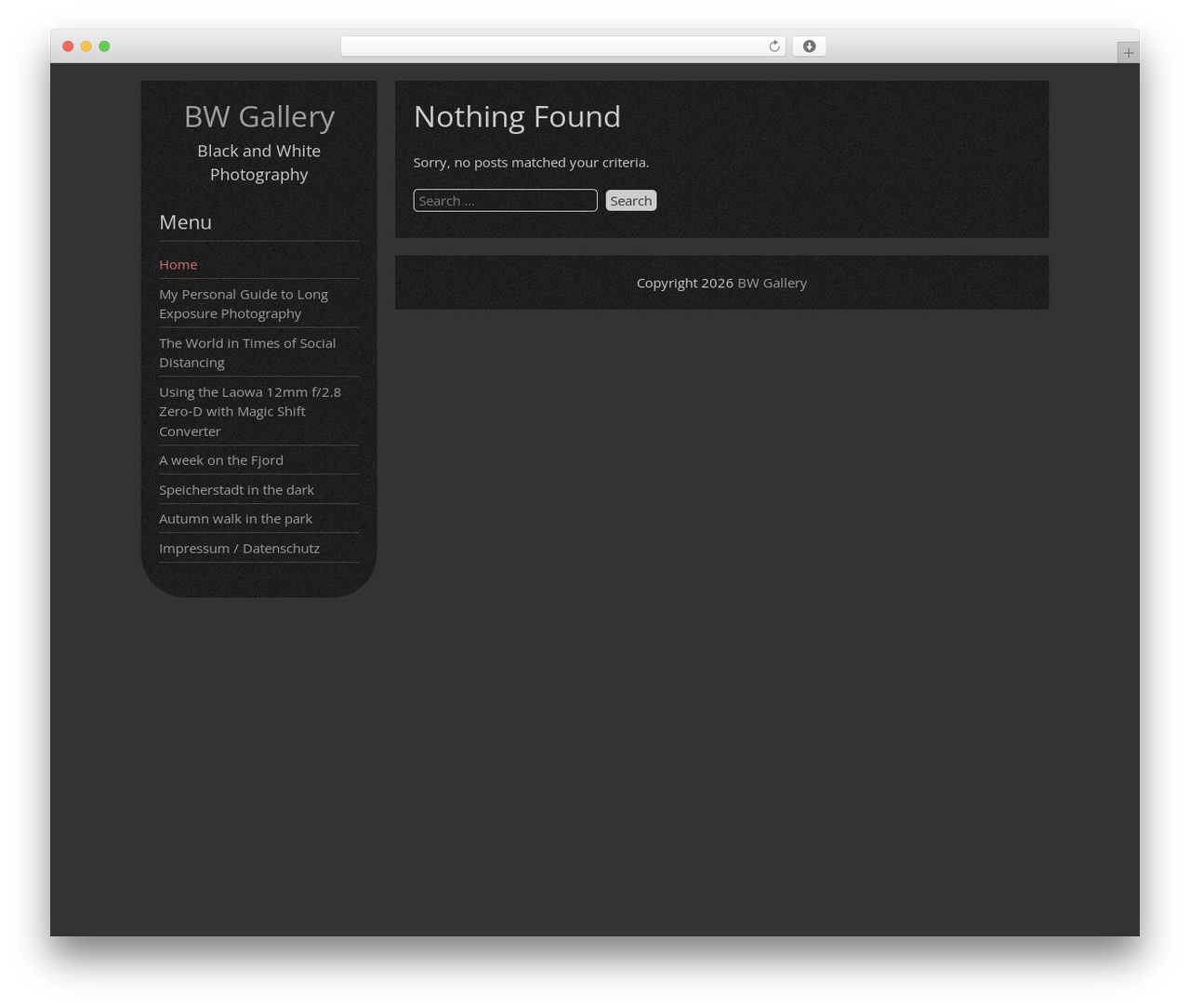The image size is (1190, 1008).
Task: Click the 'Sorry, no posts matched your criteria.' message
Action: (x=531, y=162)
